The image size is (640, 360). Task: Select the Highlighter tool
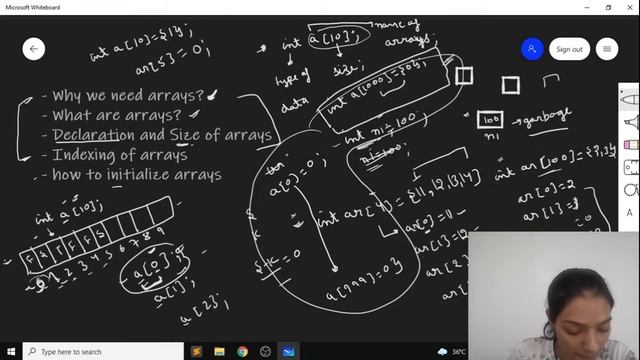pos(631,122)
